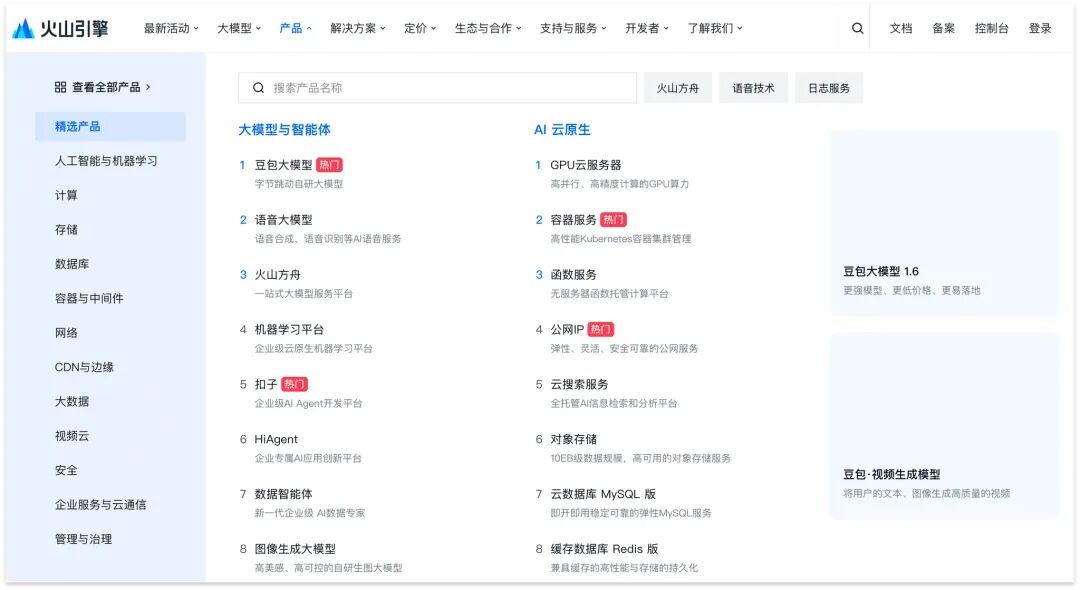Go to 控制台
The width and height of the screenshot is (1080, 590).
pos(992,28)
